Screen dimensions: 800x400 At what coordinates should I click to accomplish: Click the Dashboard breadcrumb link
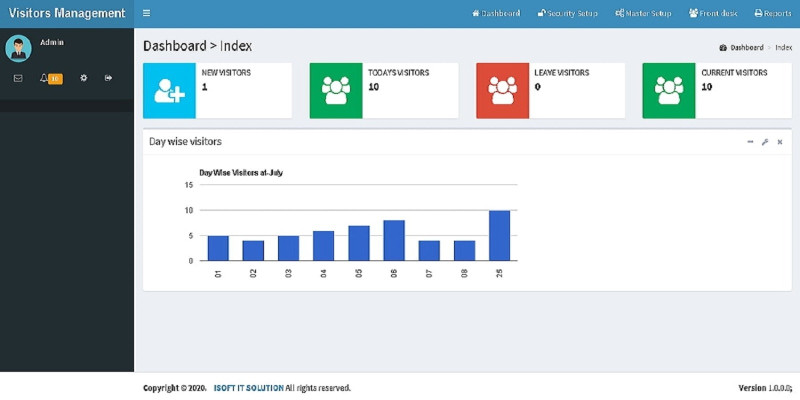tap(746, 48)
